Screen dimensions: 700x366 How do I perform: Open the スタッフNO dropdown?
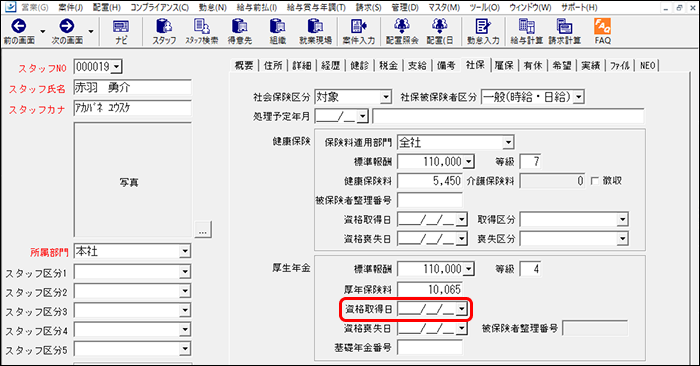point(117,67)
